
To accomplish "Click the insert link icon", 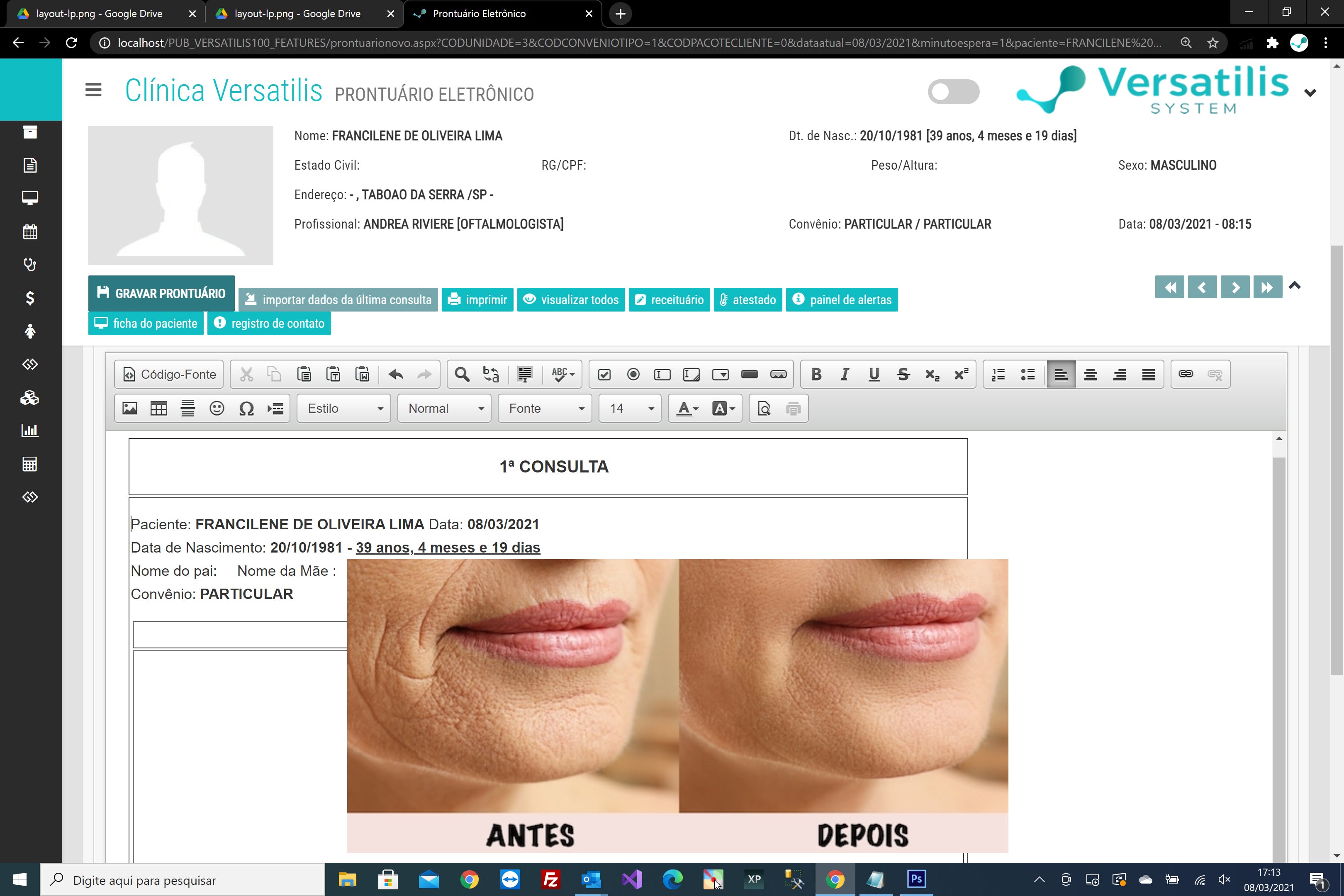I will [1185, 374].
